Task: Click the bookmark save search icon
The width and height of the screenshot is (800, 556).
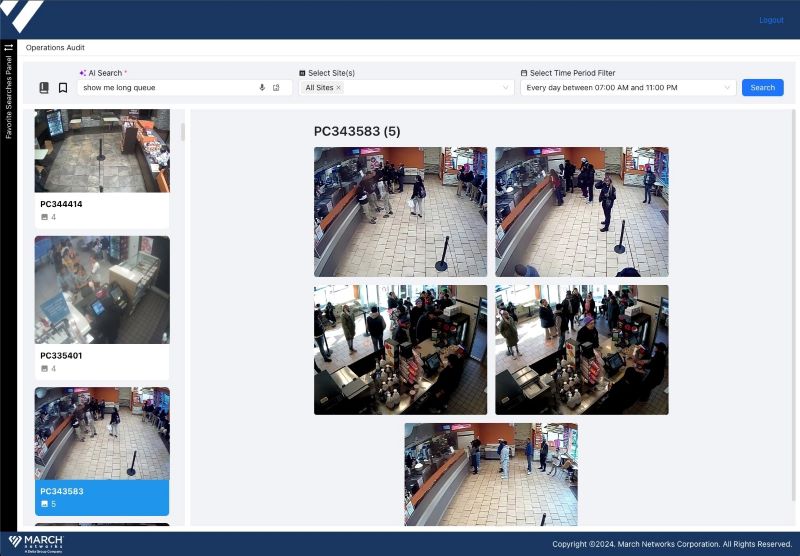Action: pos(63,88)
